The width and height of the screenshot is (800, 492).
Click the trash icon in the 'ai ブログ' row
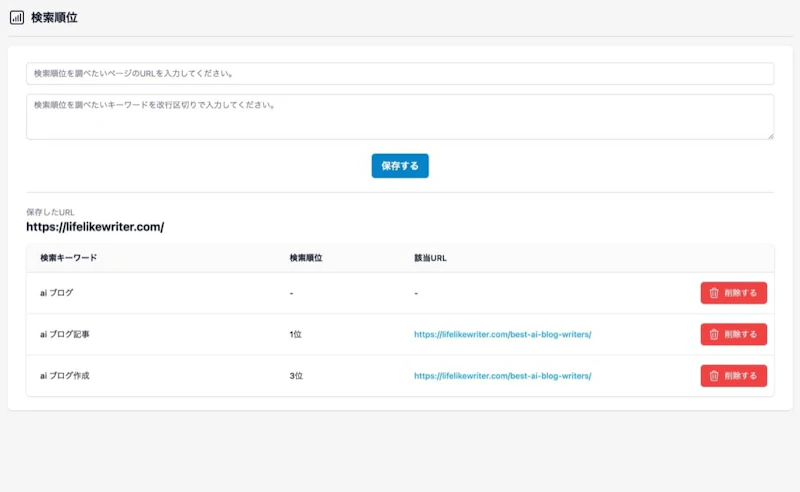click(714, 293)
